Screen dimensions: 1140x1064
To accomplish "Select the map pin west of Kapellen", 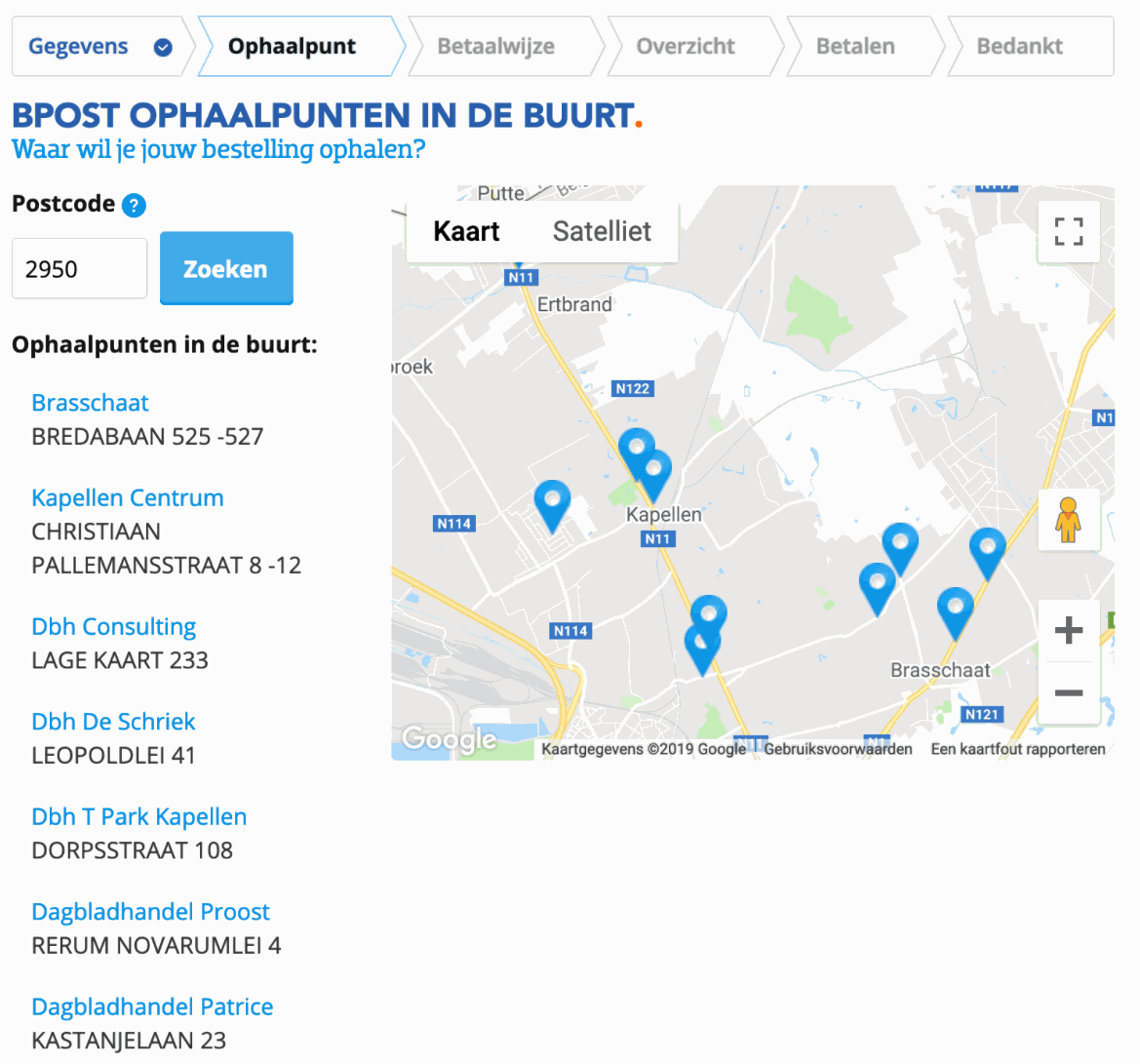I will coord(552,506).
